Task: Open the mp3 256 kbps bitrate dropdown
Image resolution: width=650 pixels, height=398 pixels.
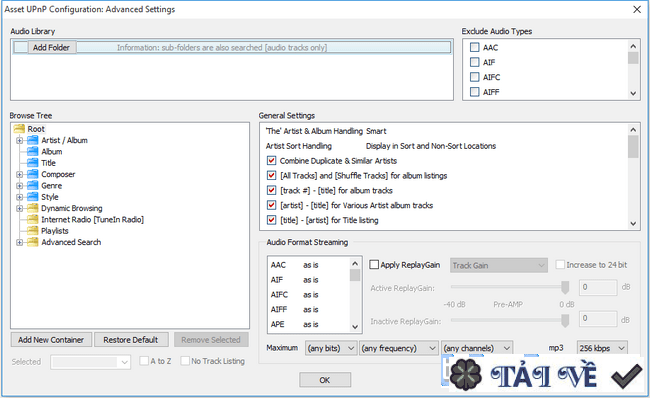Action: (602, 348)
